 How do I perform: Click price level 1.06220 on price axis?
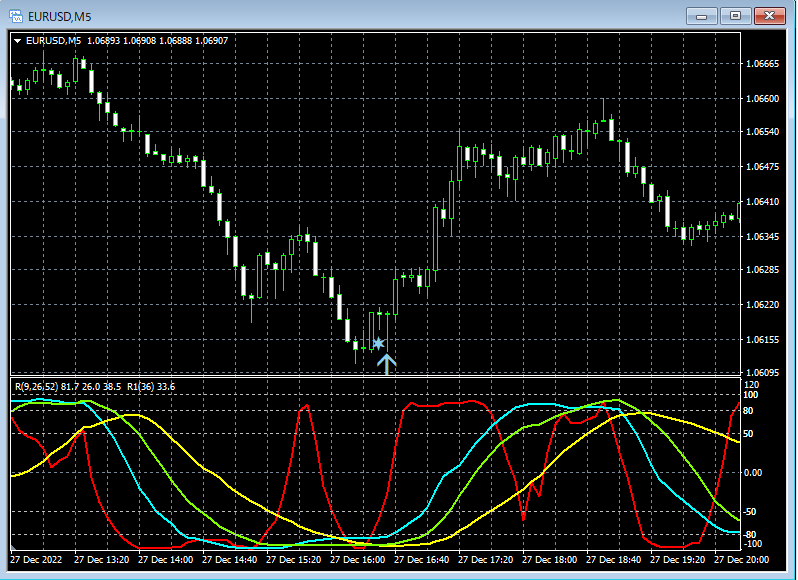[x=762, y=305]
